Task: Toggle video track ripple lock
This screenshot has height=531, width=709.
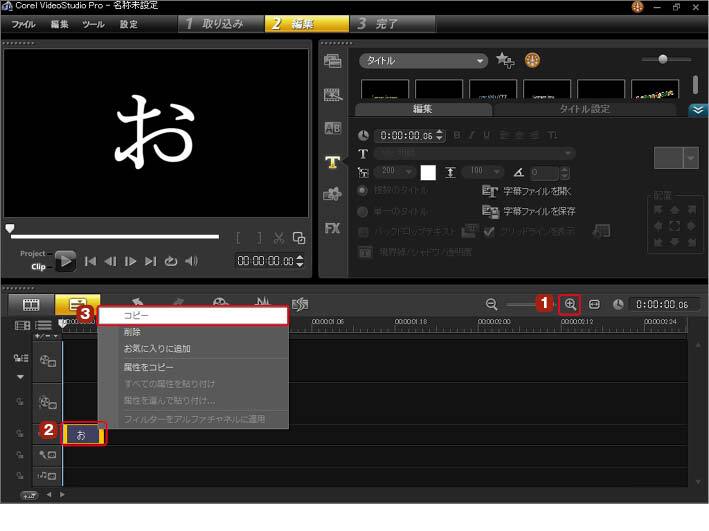Action: click(x=21, y=358)
